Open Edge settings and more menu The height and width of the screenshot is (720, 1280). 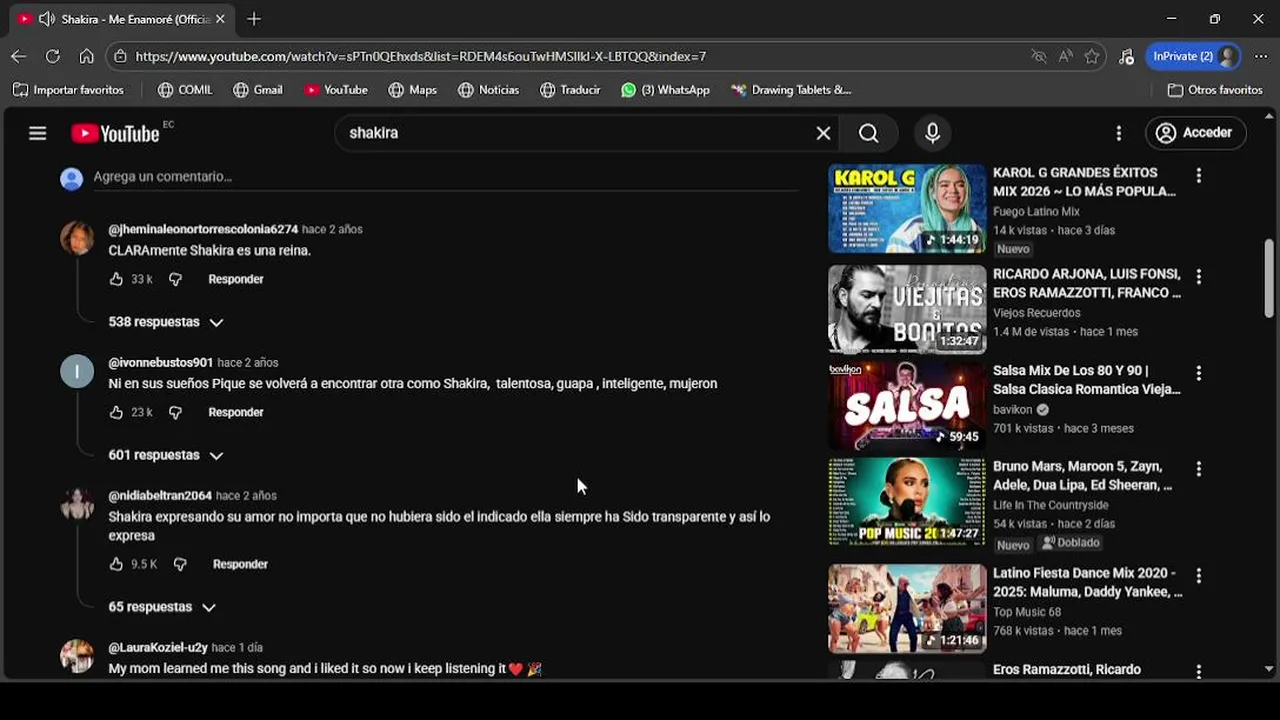(1259, 56)
